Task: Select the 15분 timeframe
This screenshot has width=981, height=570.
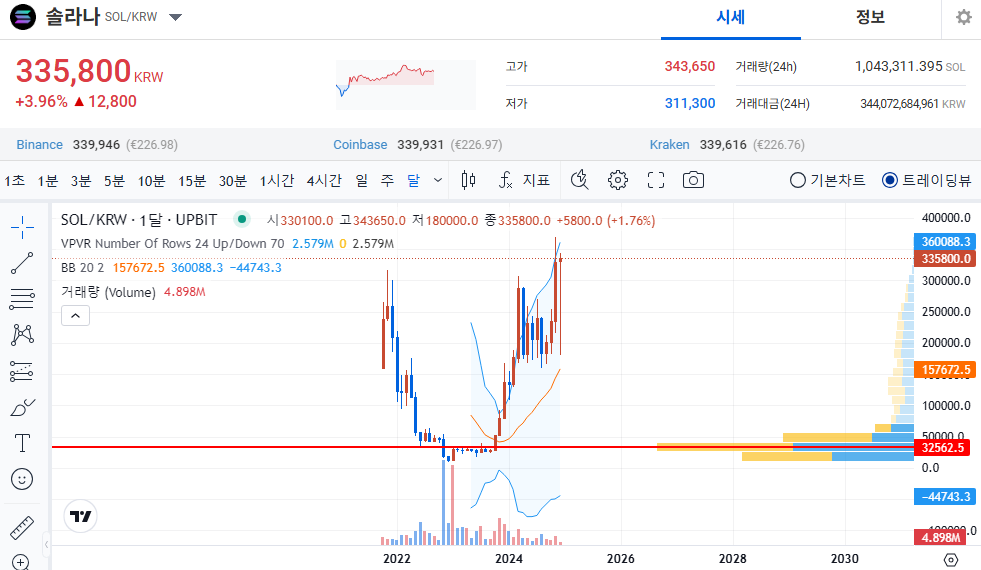Action: tap(192, 181)
